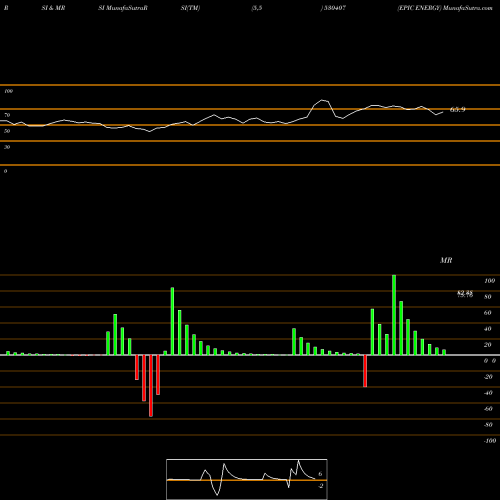Click the RSI current value 65.9
Screen dimensions: 500x500
pos(458,109)
